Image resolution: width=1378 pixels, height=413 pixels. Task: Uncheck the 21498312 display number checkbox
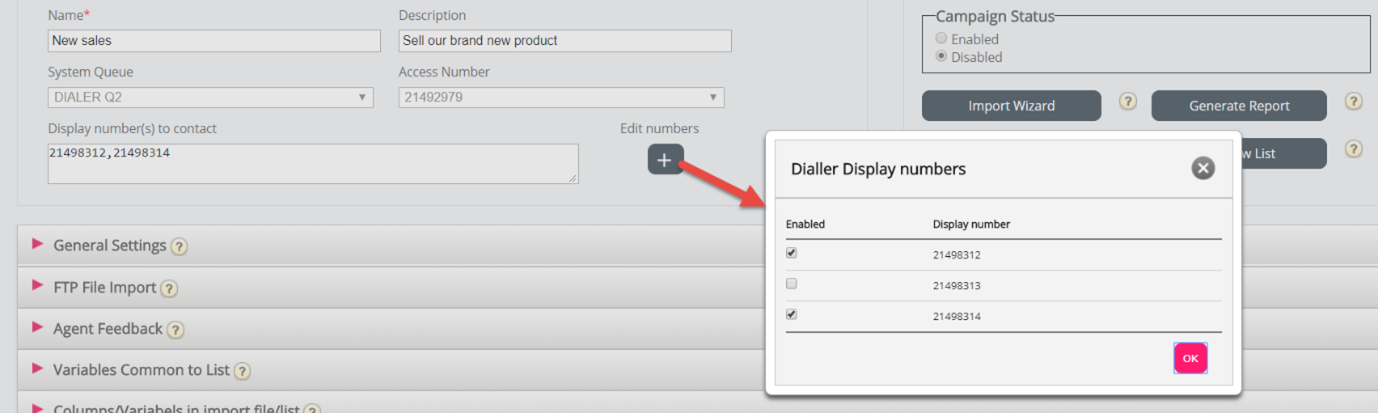[792, 253]
